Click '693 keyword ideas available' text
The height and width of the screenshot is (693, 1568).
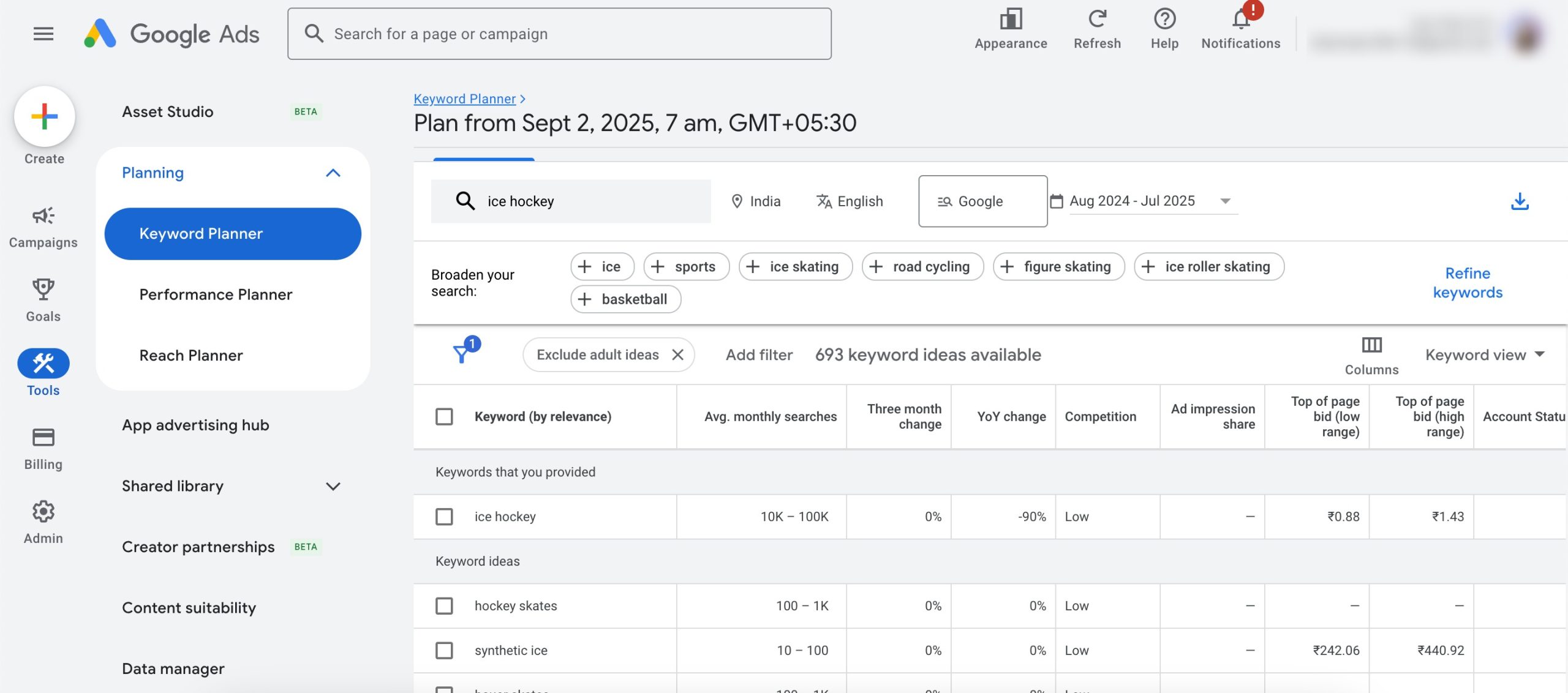coord(928,355)
